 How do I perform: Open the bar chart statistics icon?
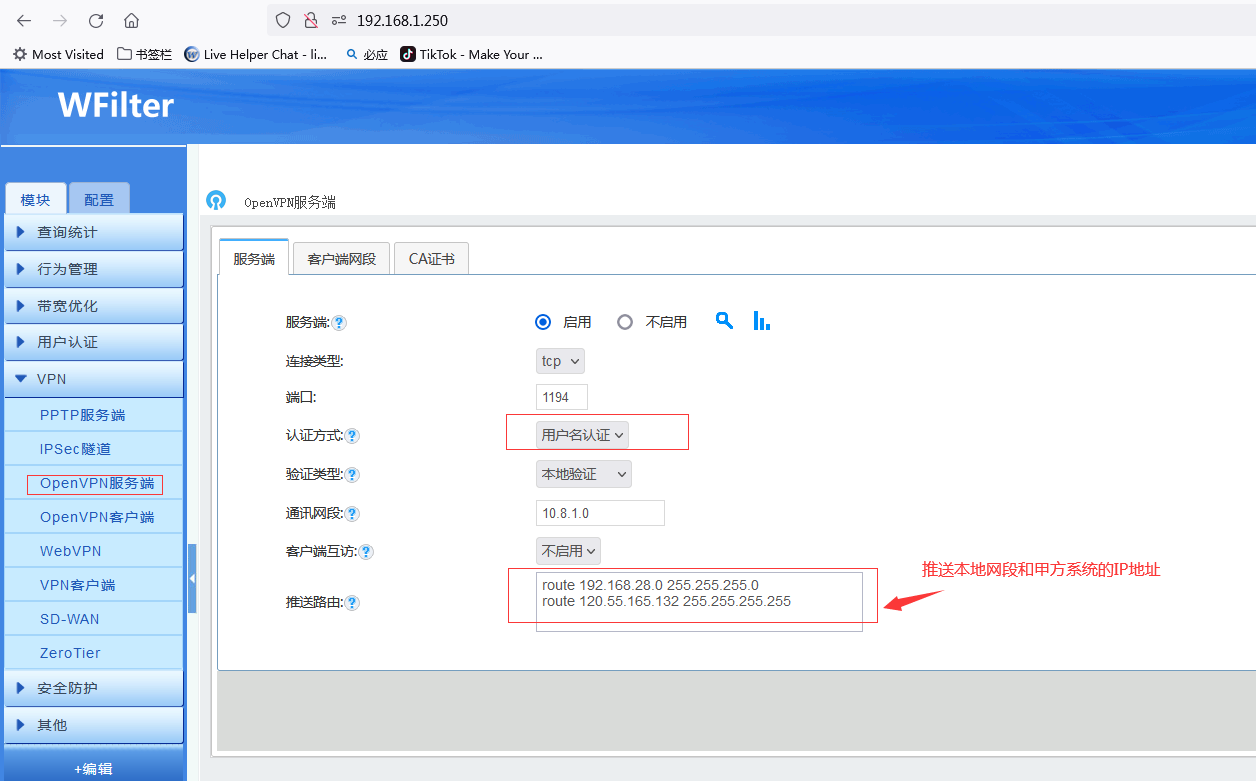[762, 321]
